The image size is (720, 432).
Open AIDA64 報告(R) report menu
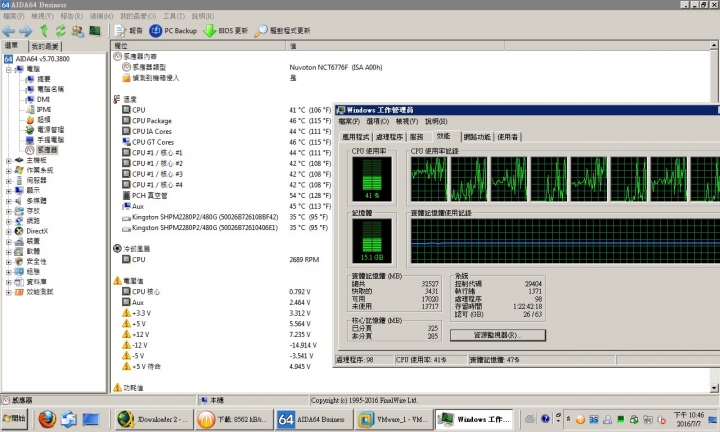(72, 16)
